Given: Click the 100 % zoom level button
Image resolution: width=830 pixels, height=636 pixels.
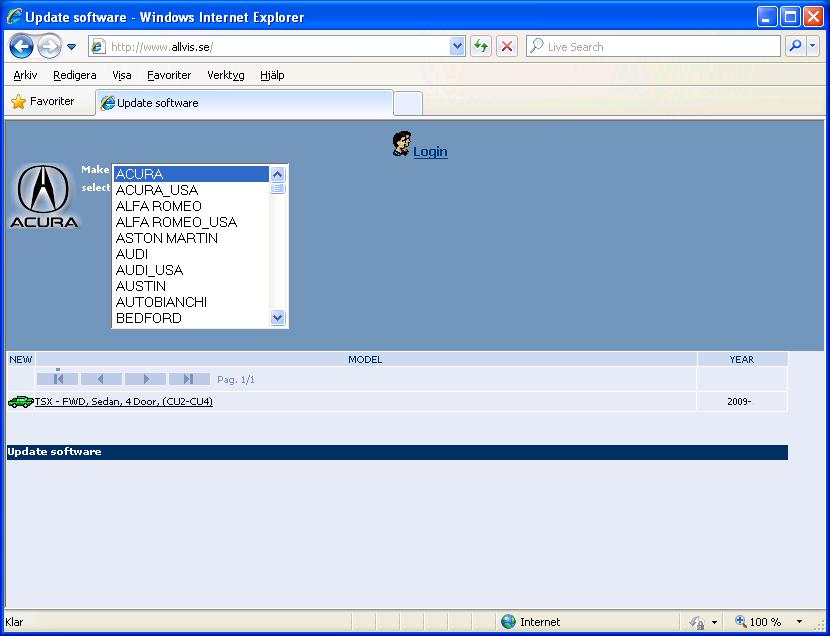Looking at the screenshot, I should (x=758, y=622).
